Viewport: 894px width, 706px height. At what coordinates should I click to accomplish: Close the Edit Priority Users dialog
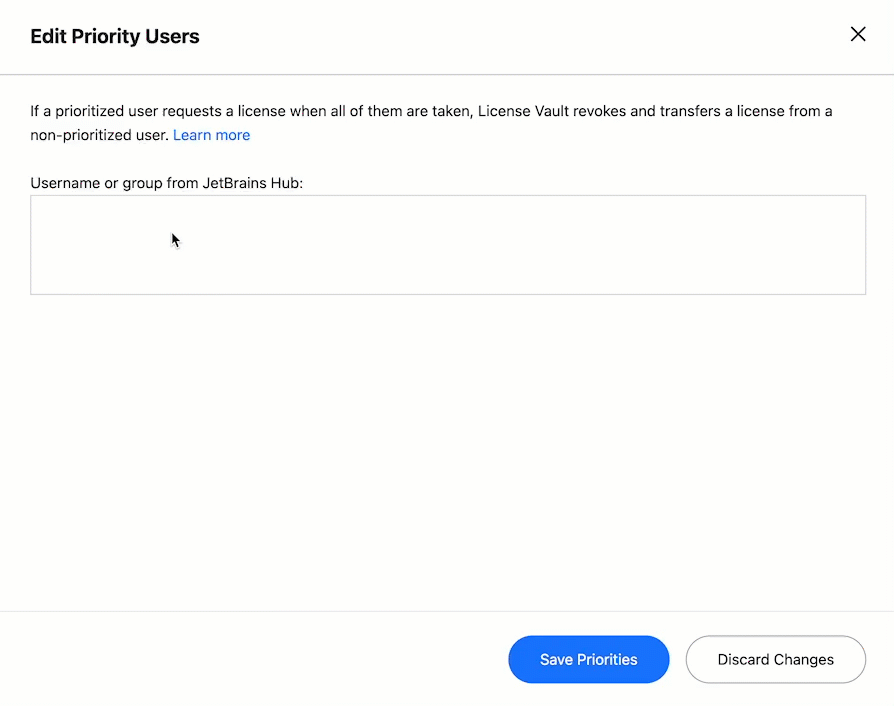[x=858, y=34]
